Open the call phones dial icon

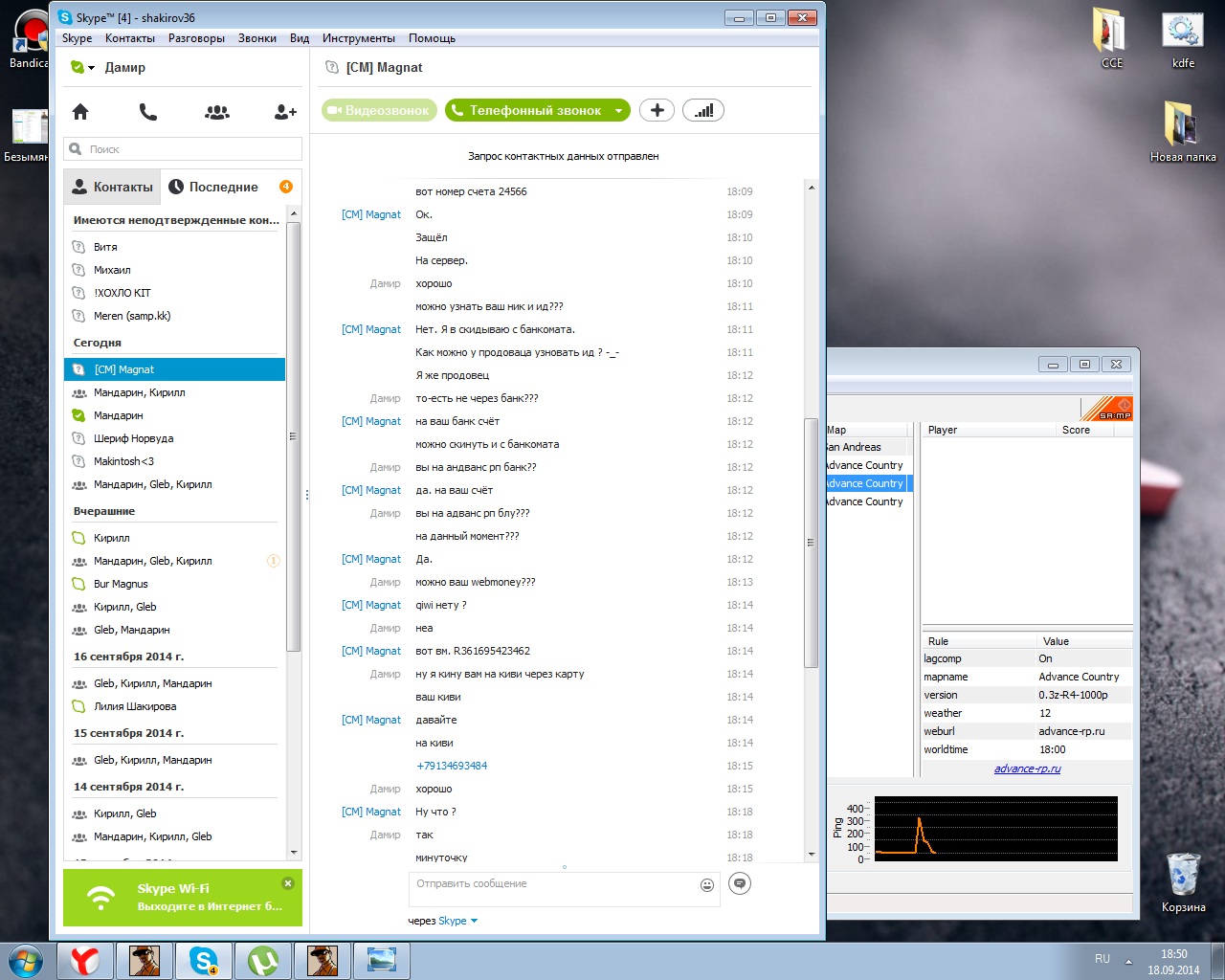pos(148,112)
